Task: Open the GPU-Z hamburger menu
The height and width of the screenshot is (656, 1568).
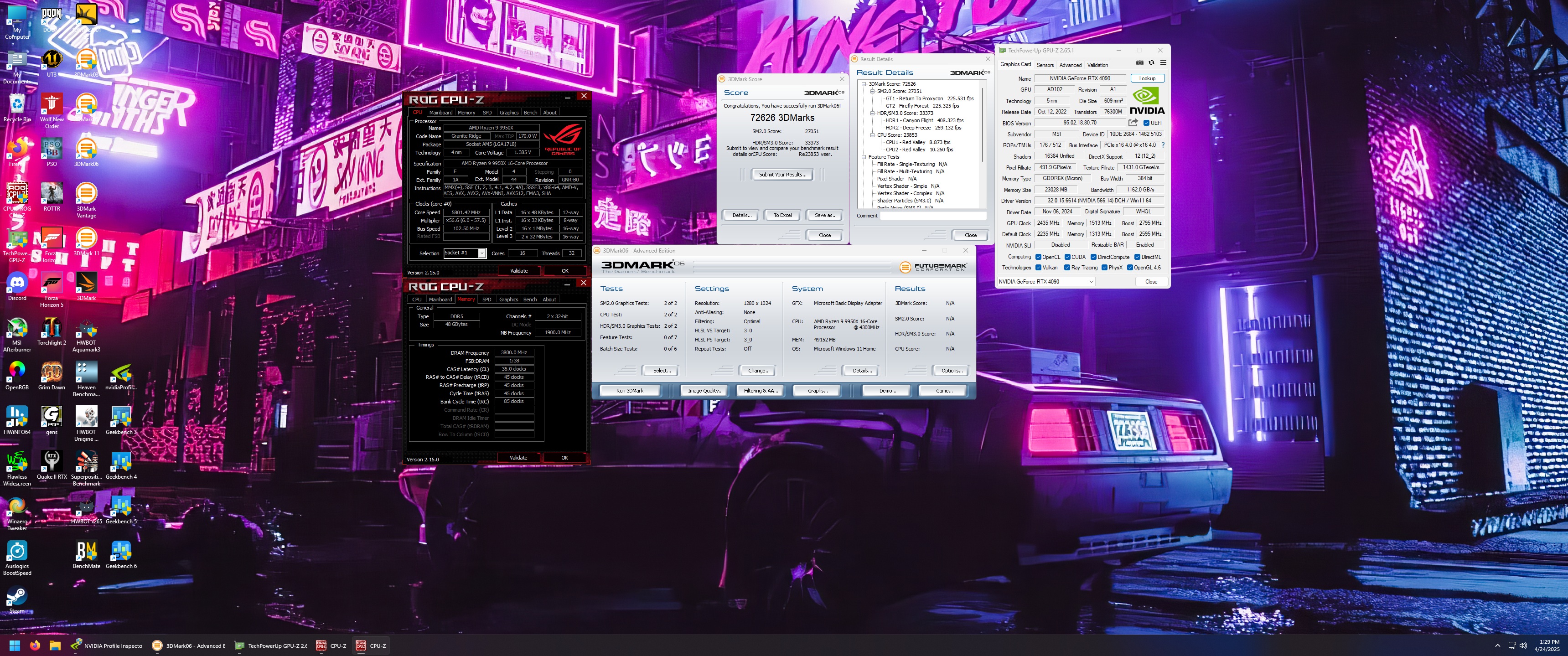Action: click(1163, 62)
